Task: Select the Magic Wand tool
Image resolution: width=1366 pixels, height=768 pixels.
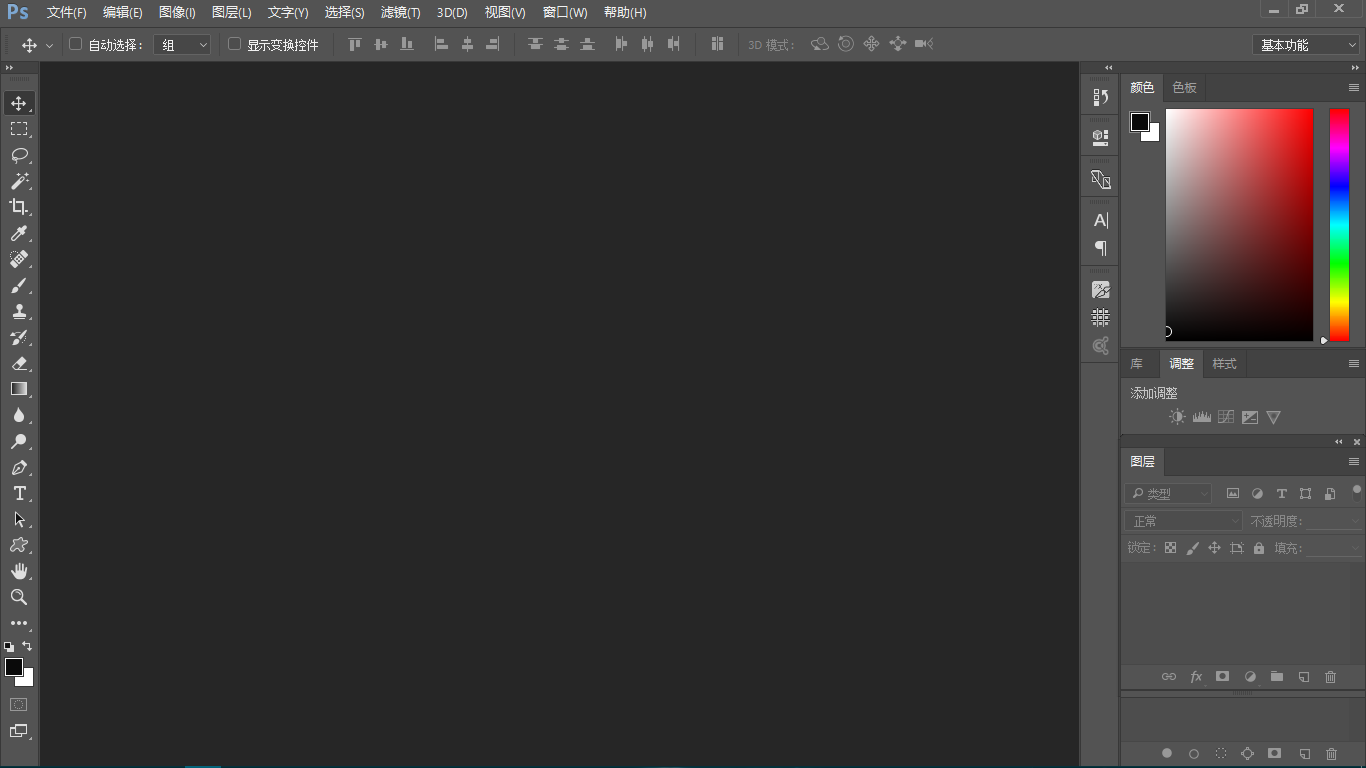Action: [x=19, y=181]
